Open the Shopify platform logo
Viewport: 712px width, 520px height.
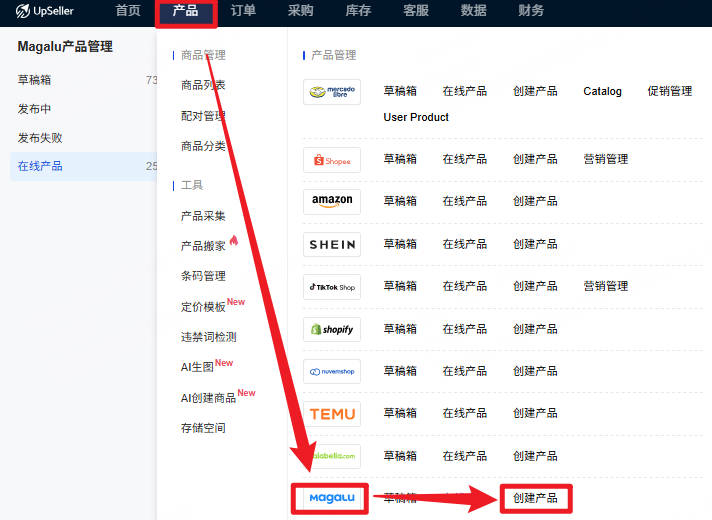(332, 329)
